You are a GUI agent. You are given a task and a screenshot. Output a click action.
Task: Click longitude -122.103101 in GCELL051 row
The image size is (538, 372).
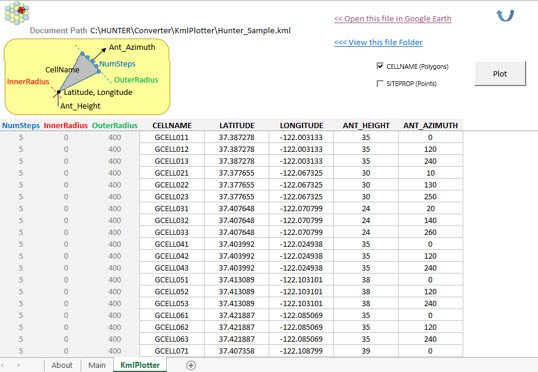point(301,280)
